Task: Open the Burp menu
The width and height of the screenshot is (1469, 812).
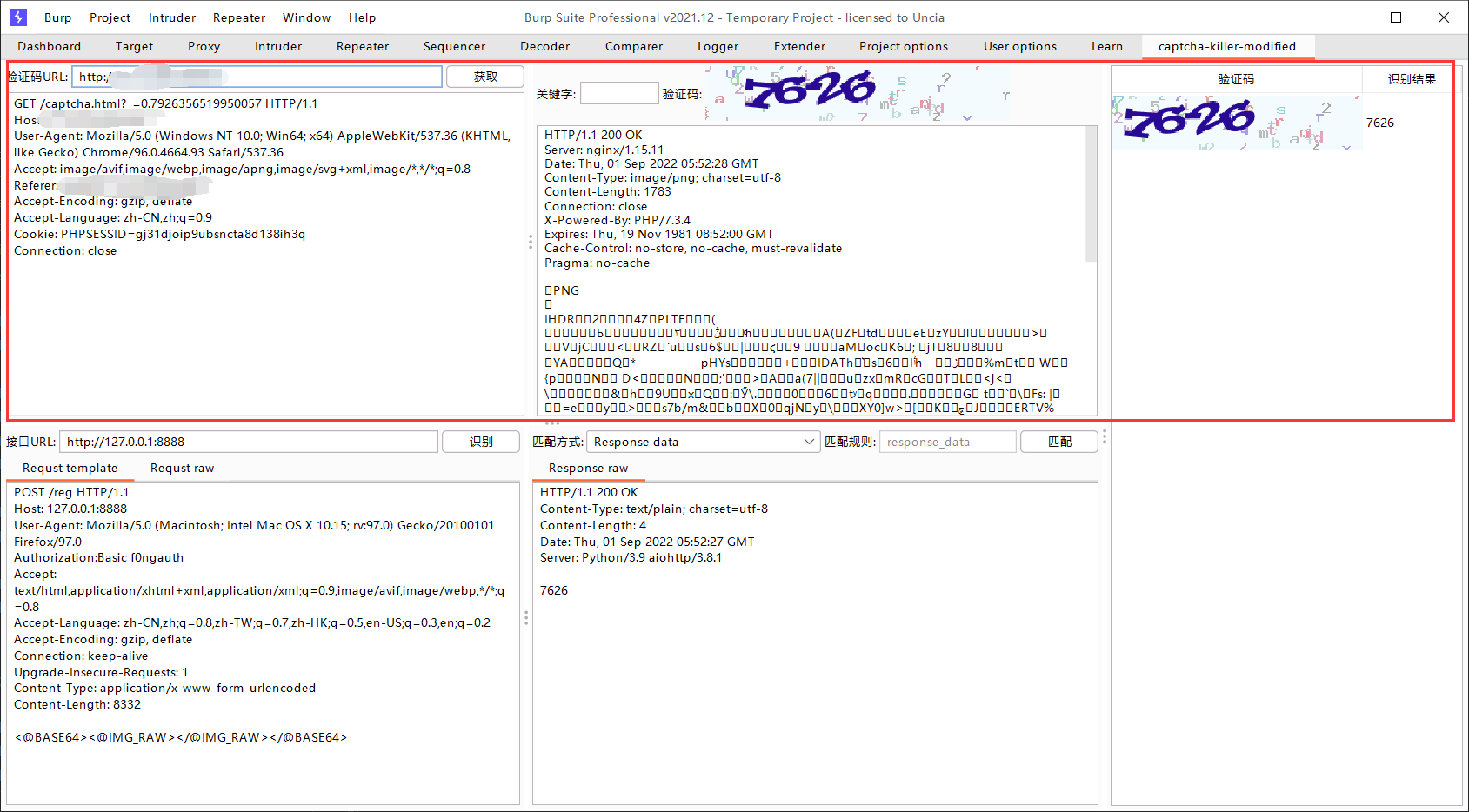Action: point(58,17)
